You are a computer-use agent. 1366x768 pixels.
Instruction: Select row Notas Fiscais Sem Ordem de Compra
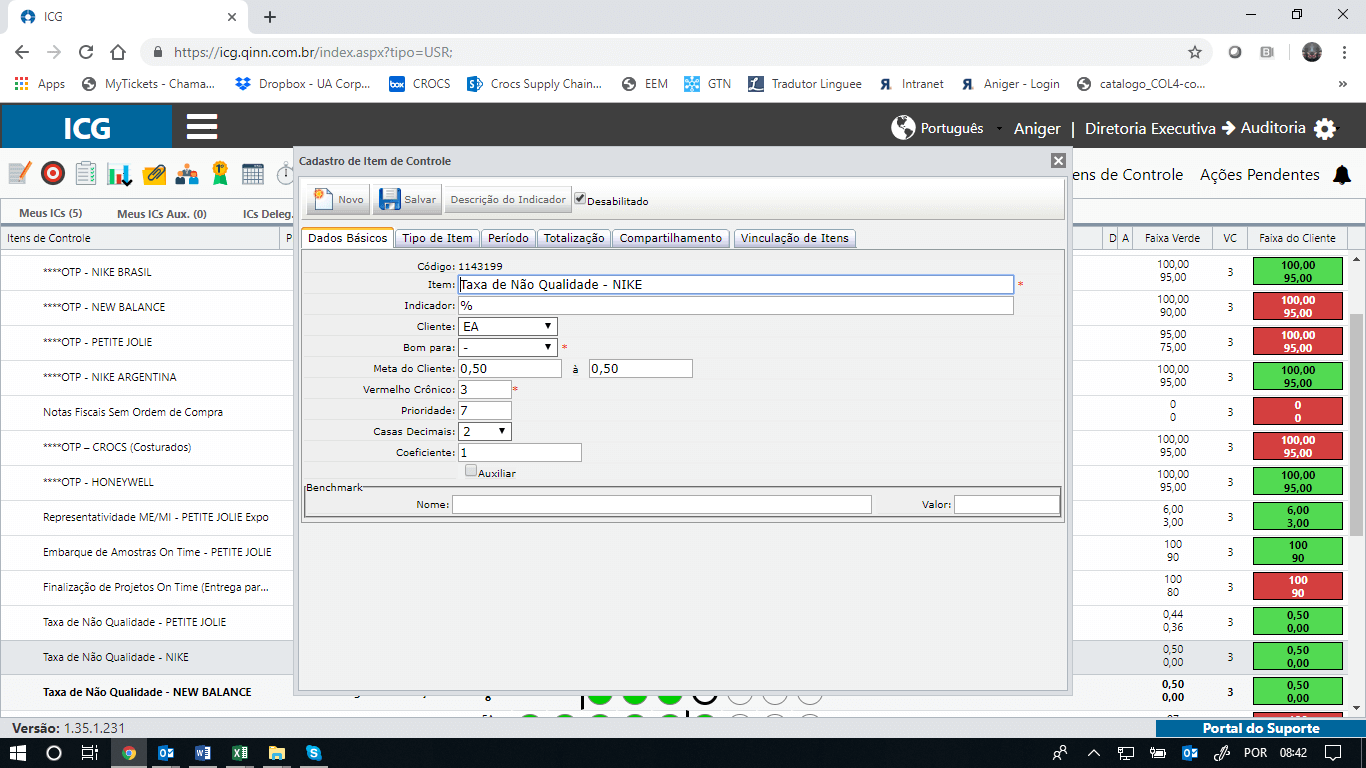click(133, 412)
